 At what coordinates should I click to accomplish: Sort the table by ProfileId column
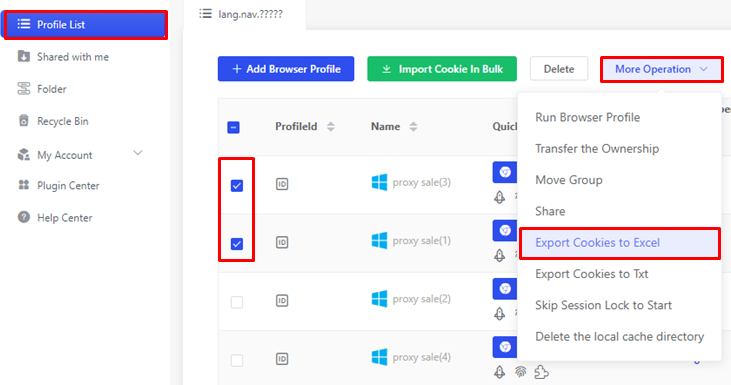point(331,126)
